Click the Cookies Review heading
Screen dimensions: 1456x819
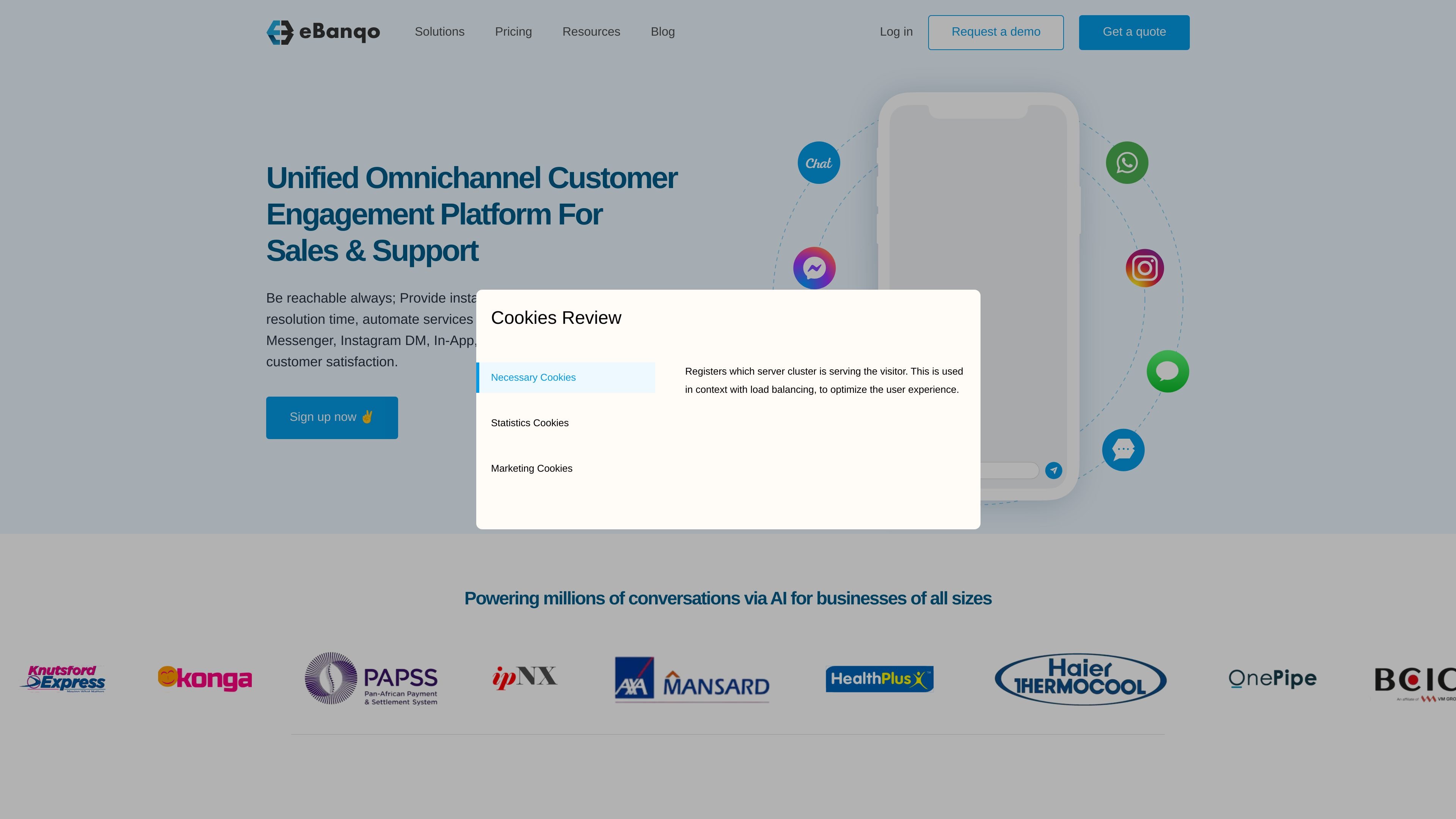click(x=556, y=318)
